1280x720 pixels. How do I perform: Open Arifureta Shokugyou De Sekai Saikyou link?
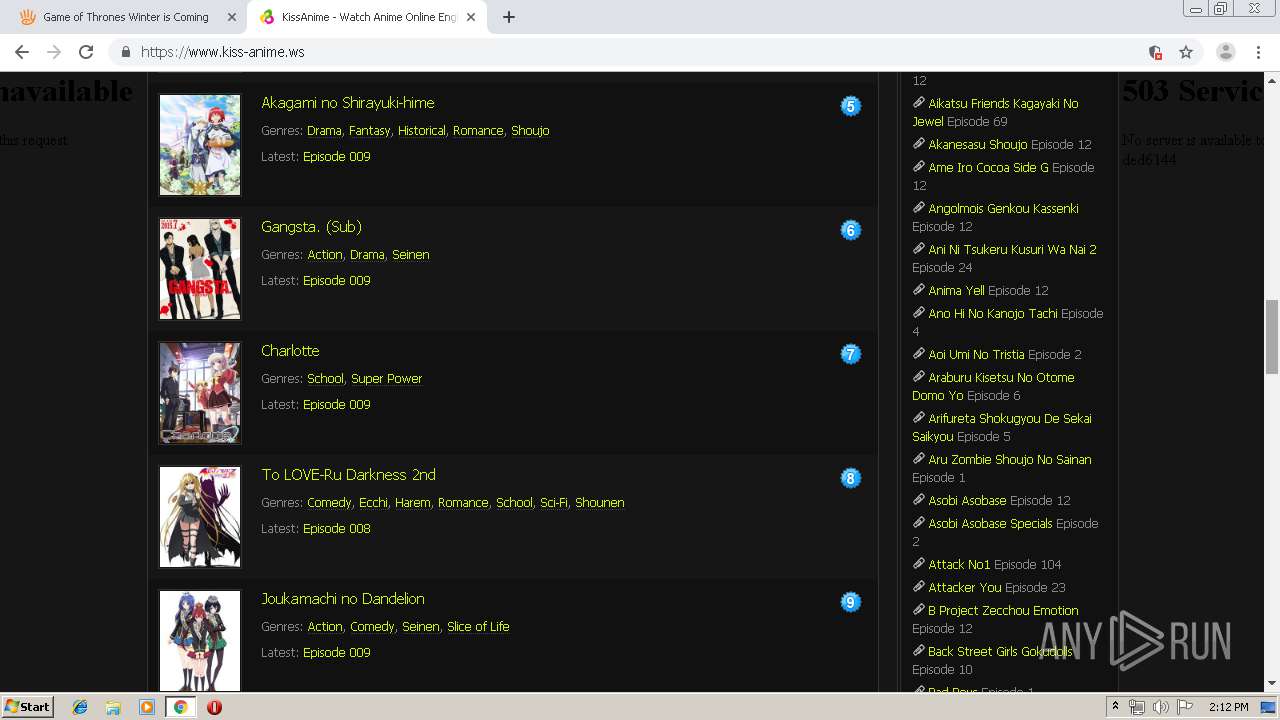point(1002,427)
